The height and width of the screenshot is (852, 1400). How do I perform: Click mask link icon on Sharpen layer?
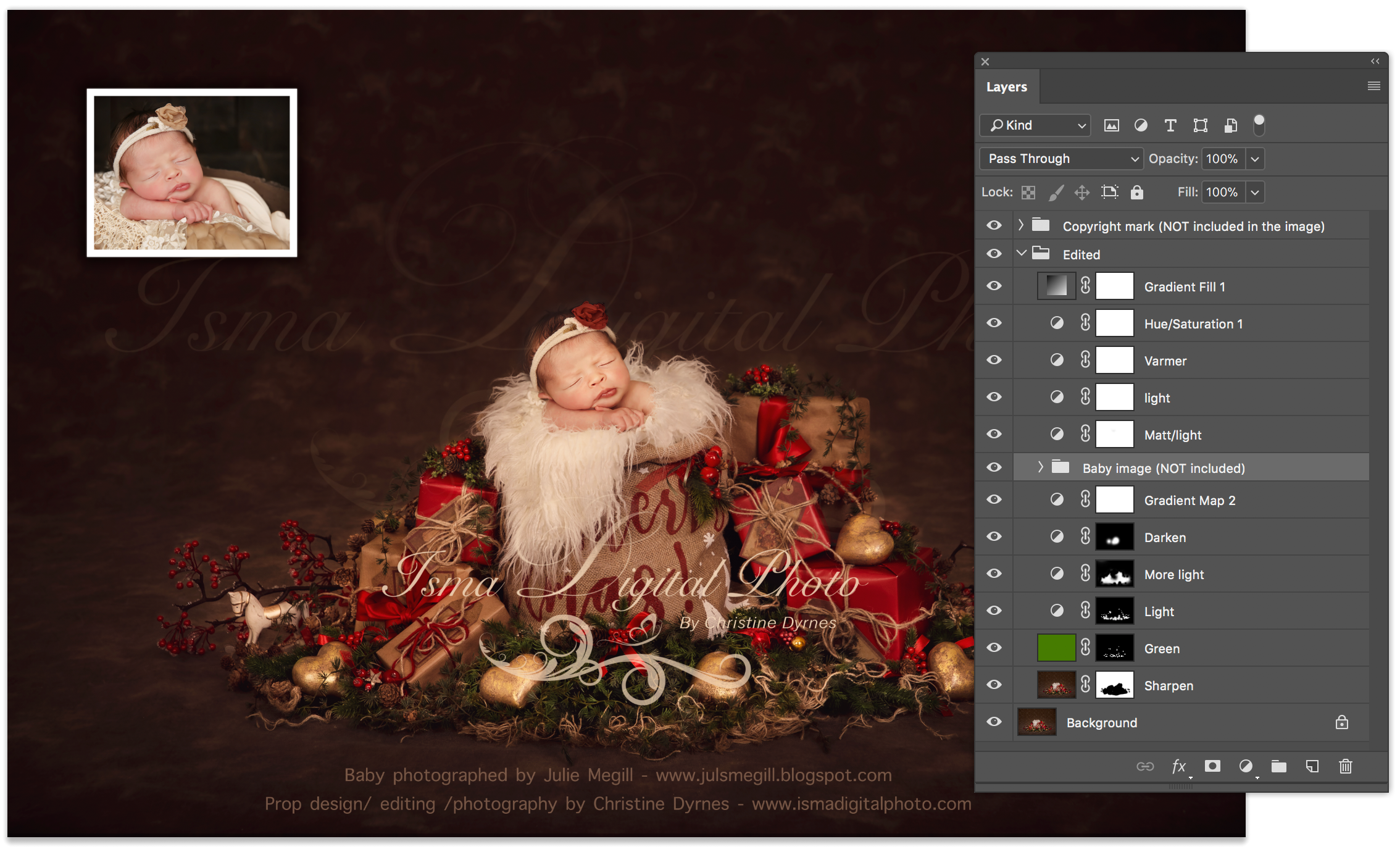point(1085,685)
